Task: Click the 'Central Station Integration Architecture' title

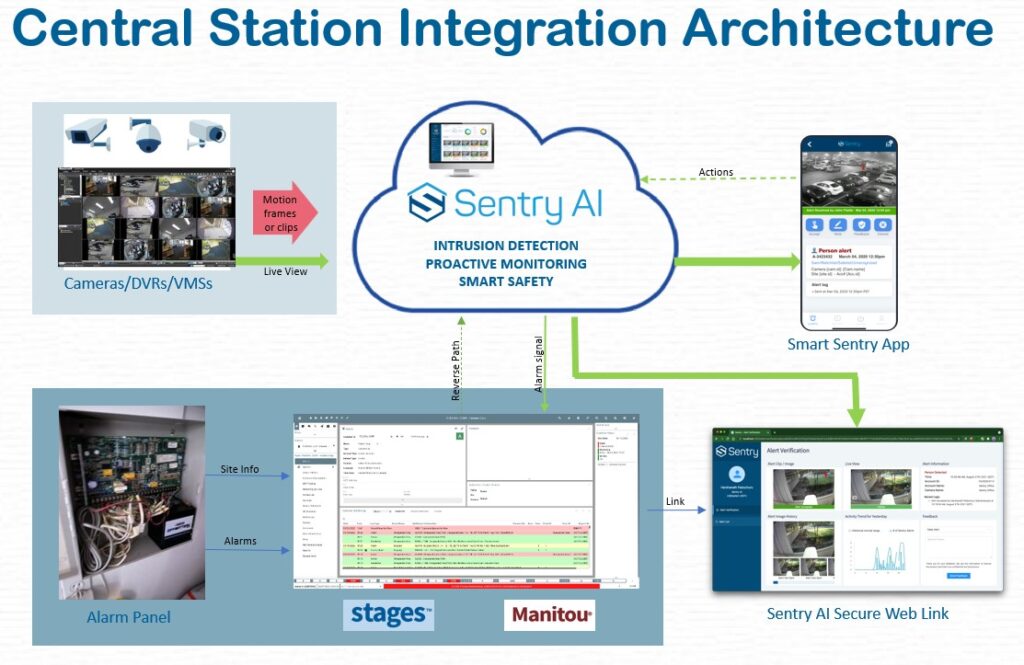Action: [x=503, y=27]
